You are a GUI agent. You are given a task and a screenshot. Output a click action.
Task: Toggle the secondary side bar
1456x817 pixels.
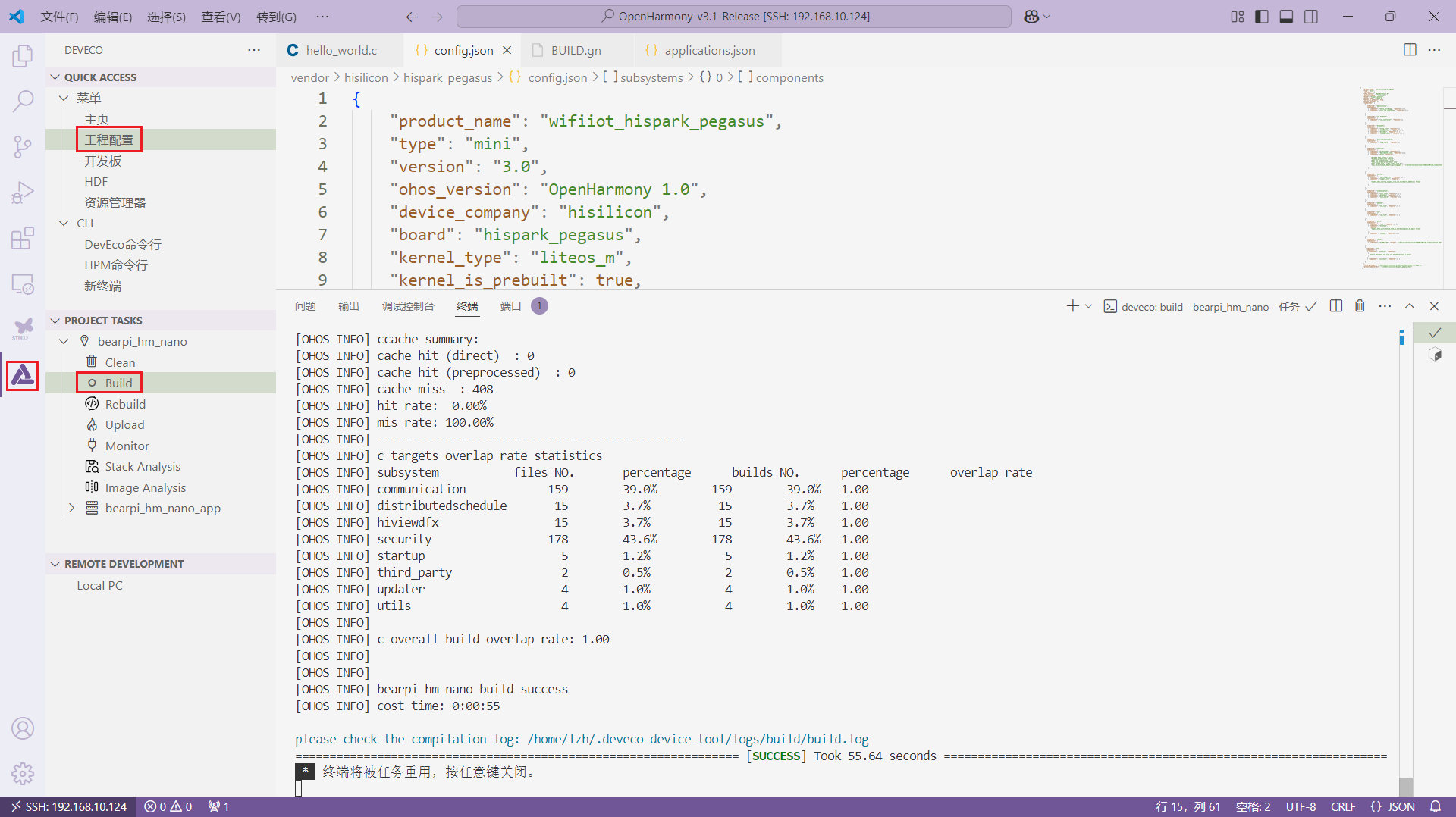pos(1311,17)
